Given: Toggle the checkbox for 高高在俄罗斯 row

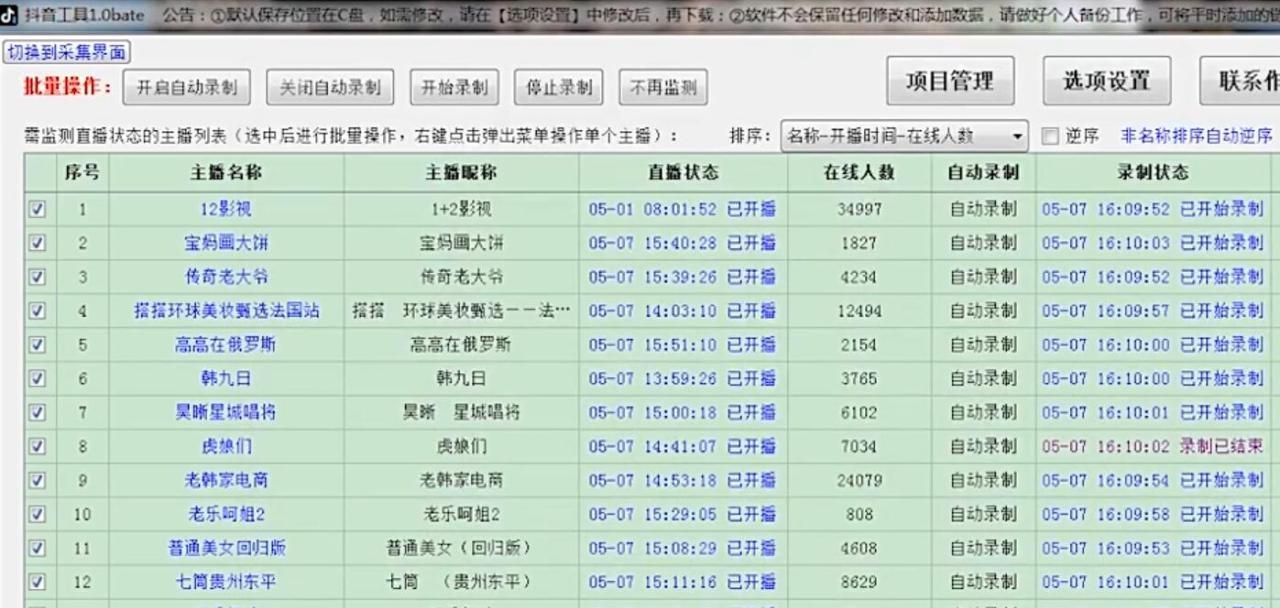Looking at the screenshot, I should pyautogui.click(x=37, y=345).
